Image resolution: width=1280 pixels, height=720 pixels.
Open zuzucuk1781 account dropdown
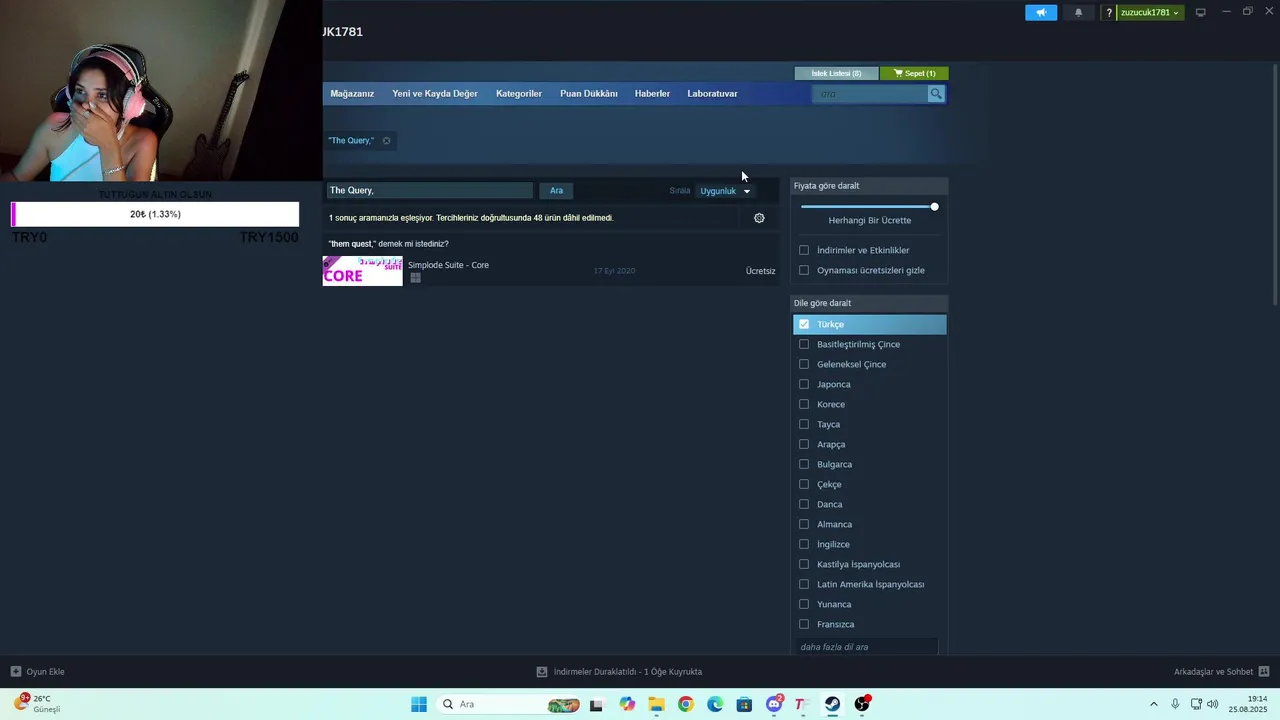[1149, 12]
